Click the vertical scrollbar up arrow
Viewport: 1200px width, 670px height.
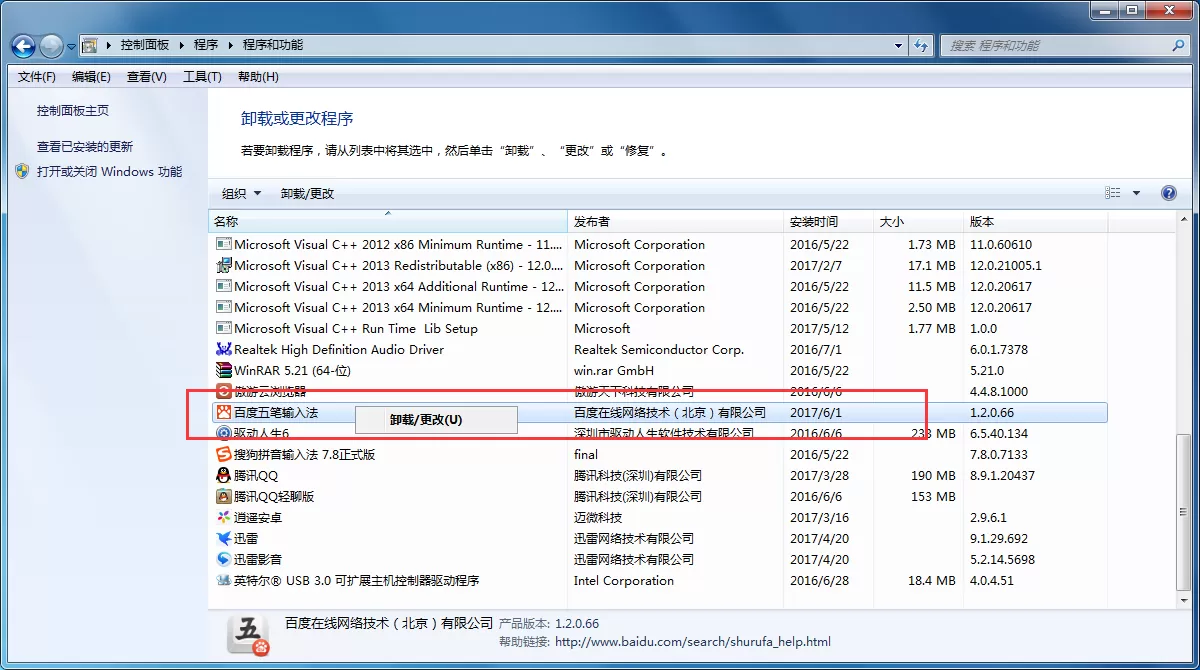click(x=1184, y=220)
